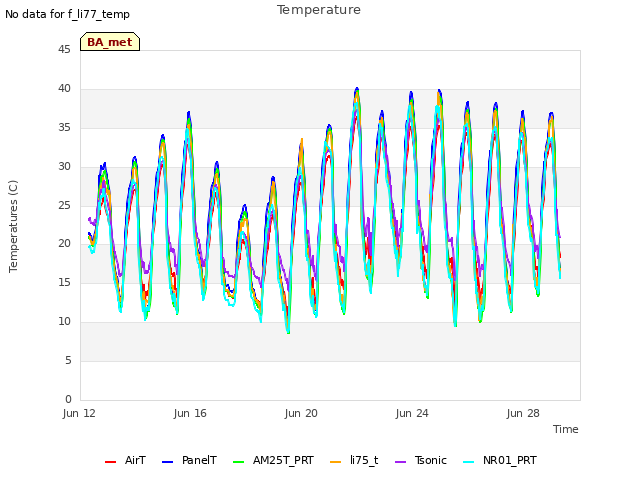Screen dimensions: 640x480
Task: Toggle the PanelT legend entry
Action: [189, 460]
